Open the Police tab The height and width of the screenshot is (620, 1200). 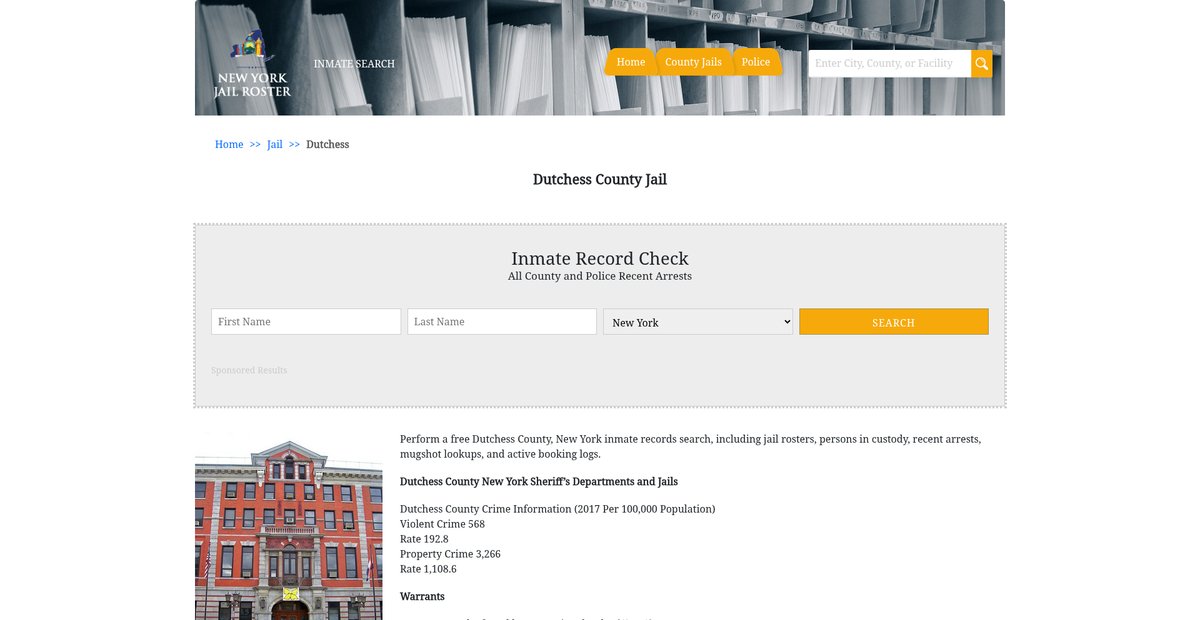tap(756, 62)
